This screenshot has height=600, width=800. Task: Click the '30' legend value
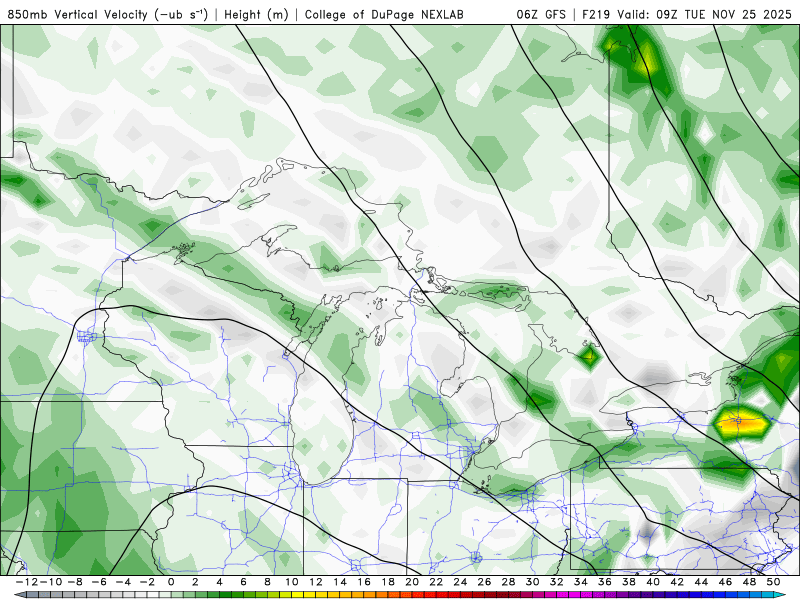click(533, 582)
